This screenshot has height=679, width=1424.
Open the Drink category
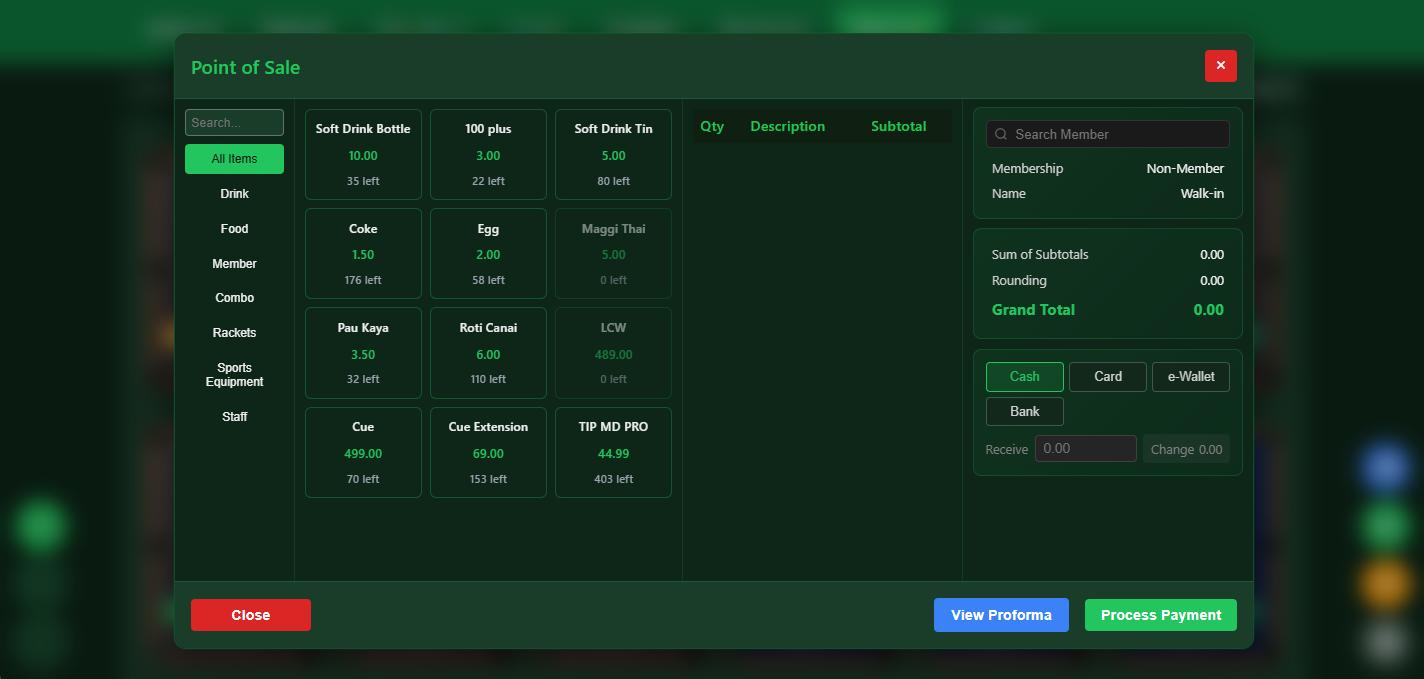(234, 193)
